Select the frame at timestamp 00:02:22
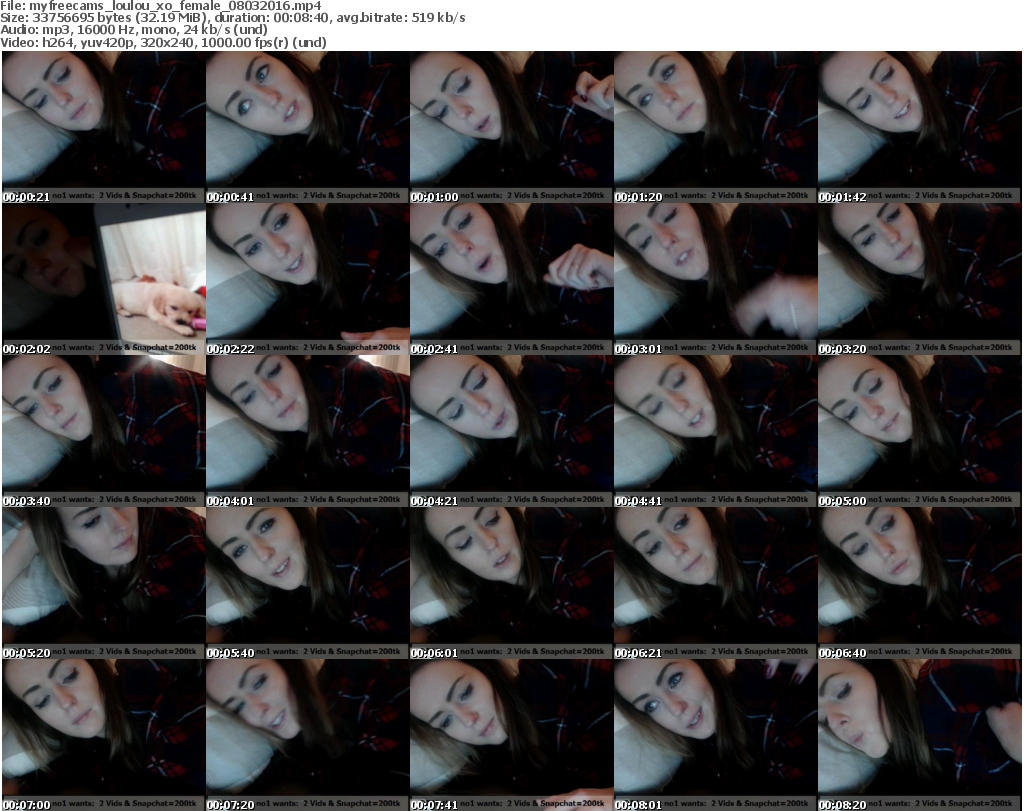This screenshot has width=1024, height=811. (x=308, y=279)
